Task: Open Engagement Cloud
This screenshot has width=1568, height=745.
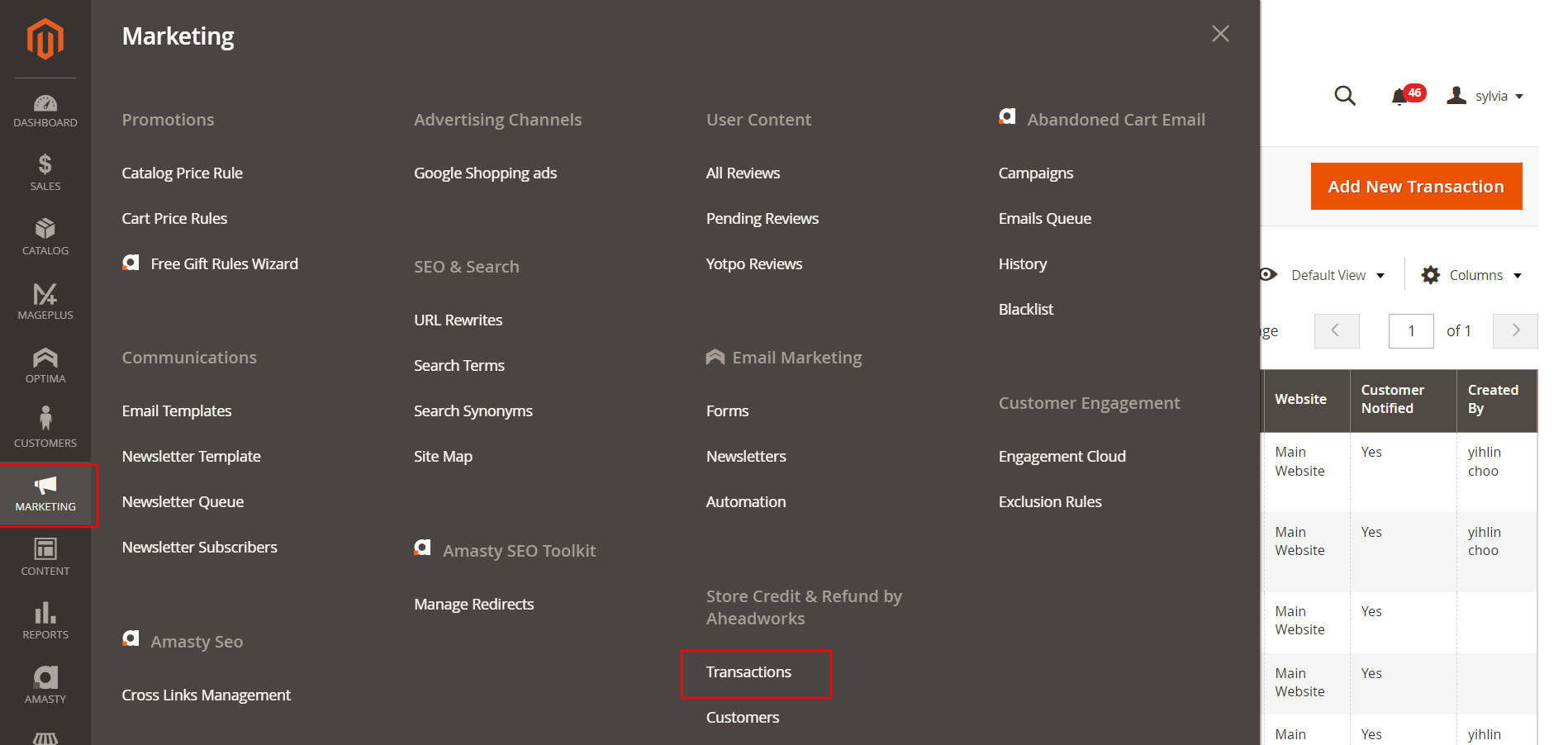Action: (1062, 457)
